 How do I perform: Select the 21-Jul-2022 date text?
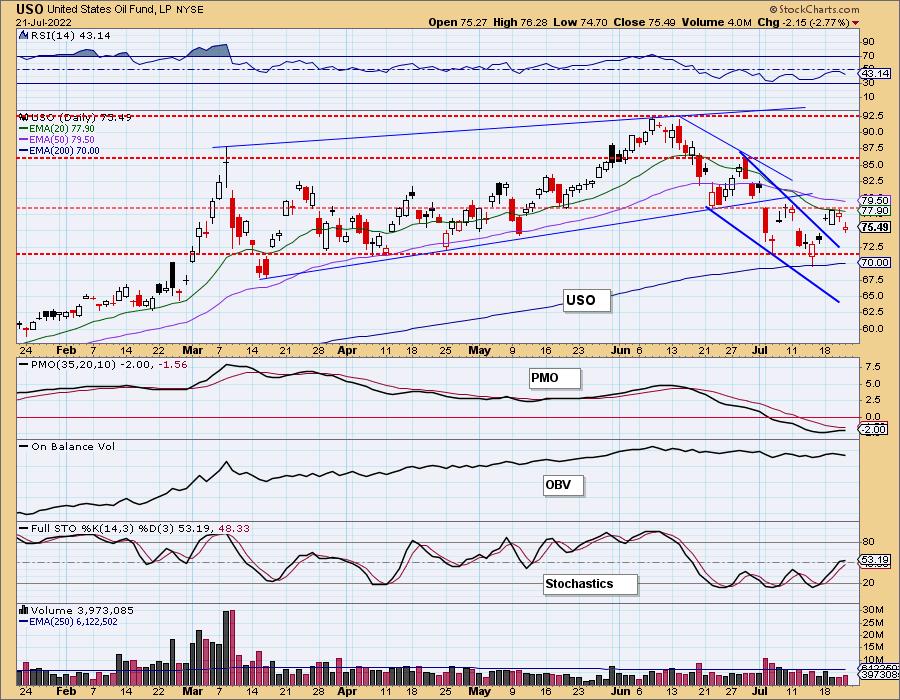point(44,22)
